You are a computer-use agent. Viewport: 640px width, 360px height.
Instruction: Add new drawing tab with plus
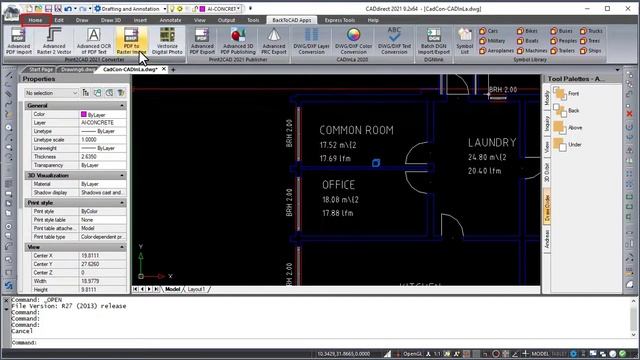click(x=173, y=70)
